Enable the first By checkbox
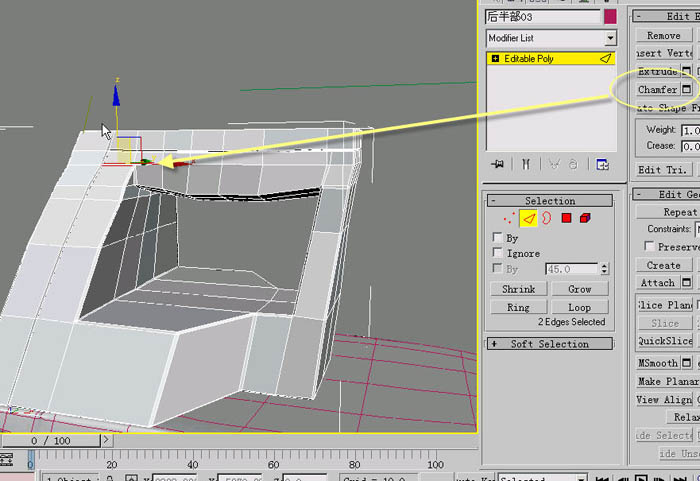Viewport: 700px width, 481px height. pos(497,237)
